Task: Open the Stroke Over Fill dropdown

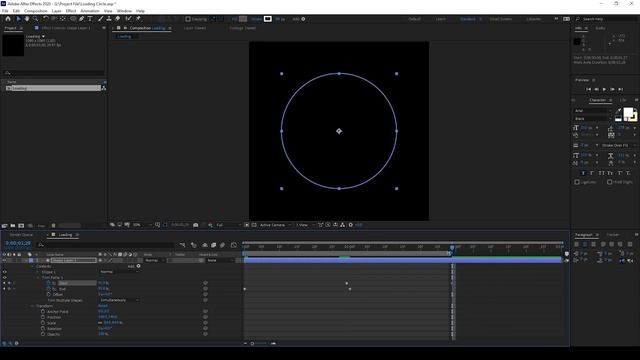Action: click(x=618, y=145)
